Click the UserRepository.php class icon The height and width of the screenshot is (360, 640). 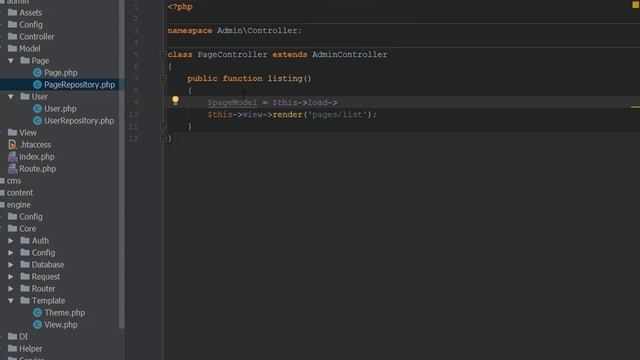tap(38, 121)
